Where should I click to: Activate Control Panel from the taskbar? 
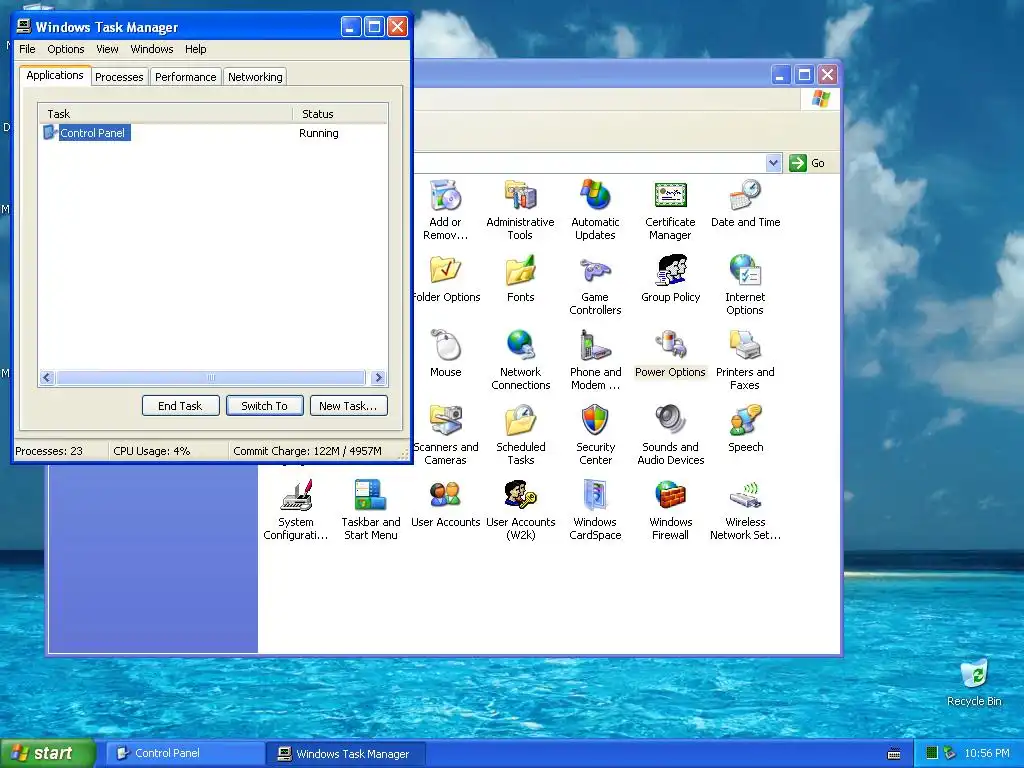(185, 753)
